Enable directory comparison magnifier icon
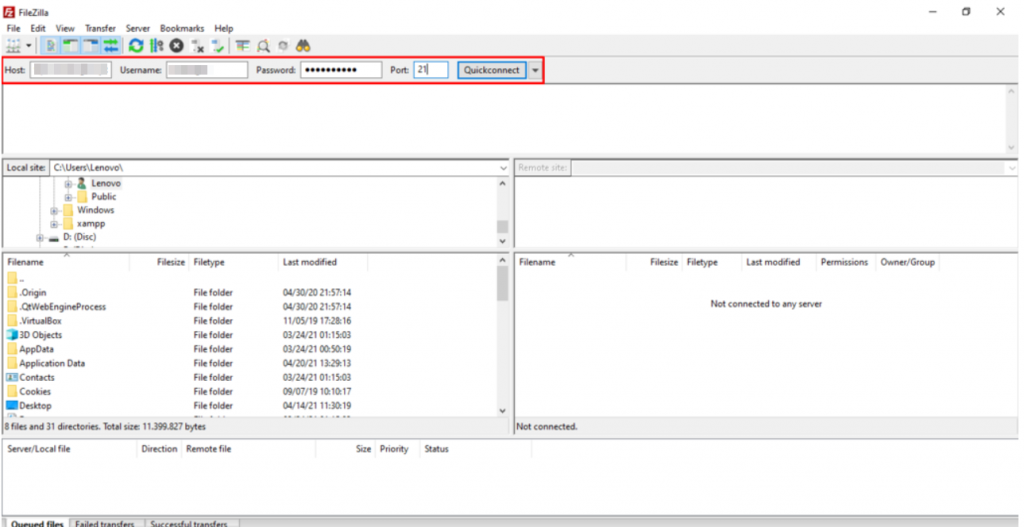 (x=263, y=46)
